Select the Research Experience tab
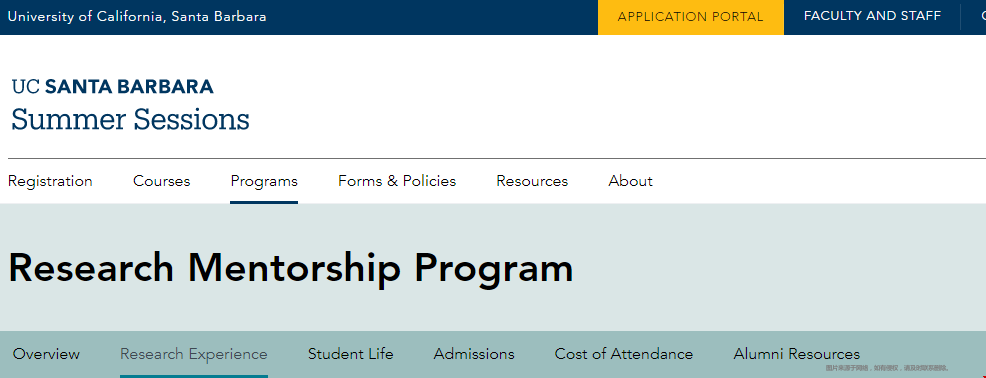Screen dimensions: 986x378 pos(194,354)
